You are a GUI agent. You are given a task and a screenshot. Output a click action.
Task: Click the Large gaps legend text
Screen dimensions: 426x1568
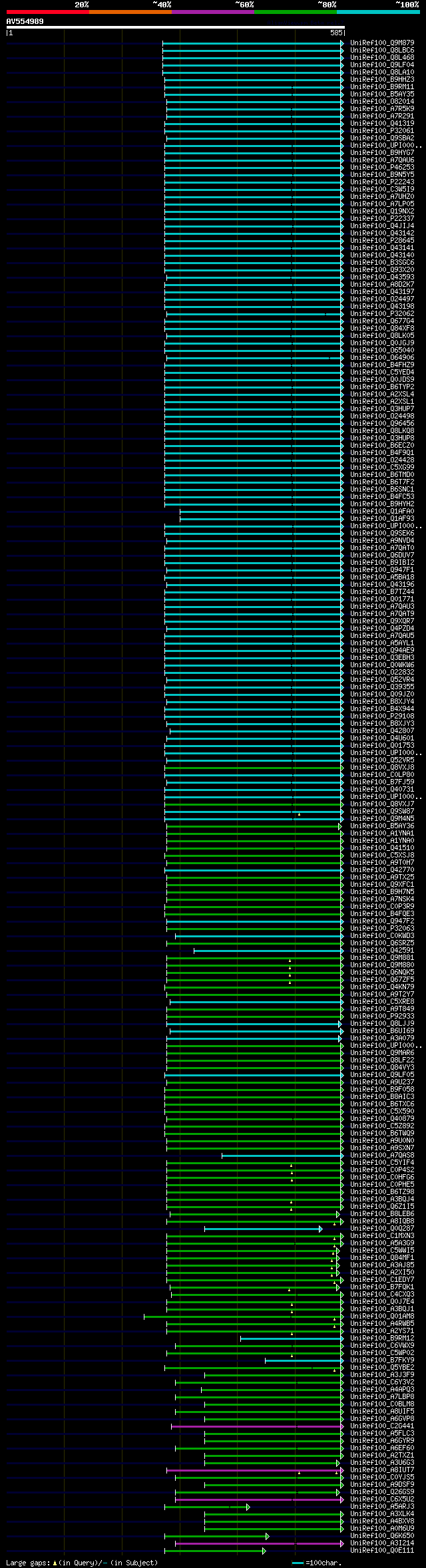[82, 1563]
